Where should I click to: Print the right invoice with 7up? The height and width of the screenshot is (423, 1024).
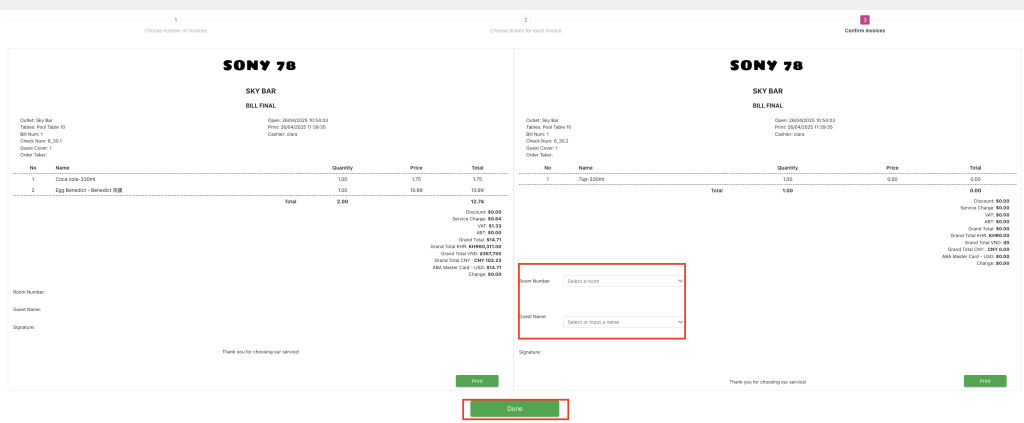tap(985, 381)
